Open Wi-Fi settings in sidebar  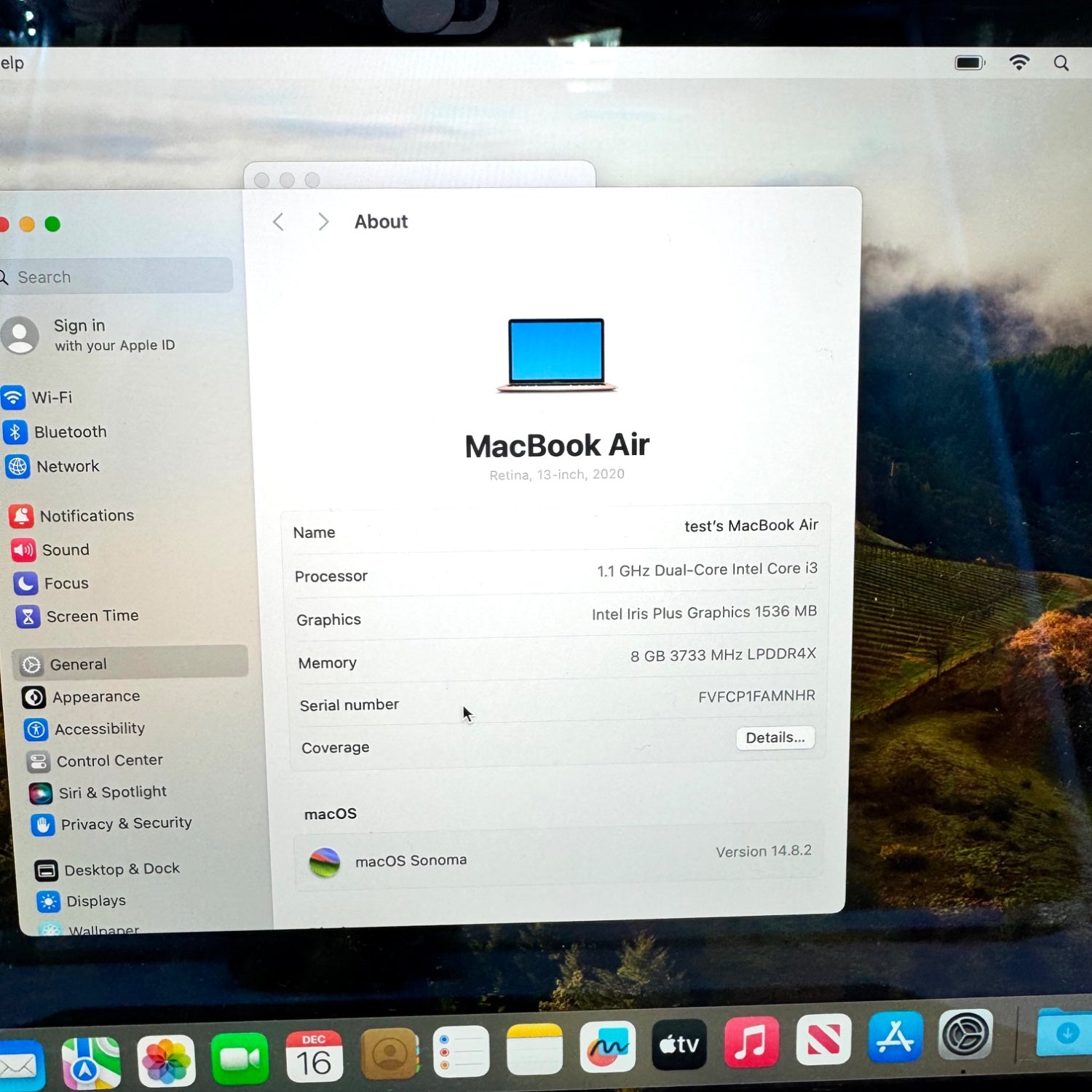(51, 397)
